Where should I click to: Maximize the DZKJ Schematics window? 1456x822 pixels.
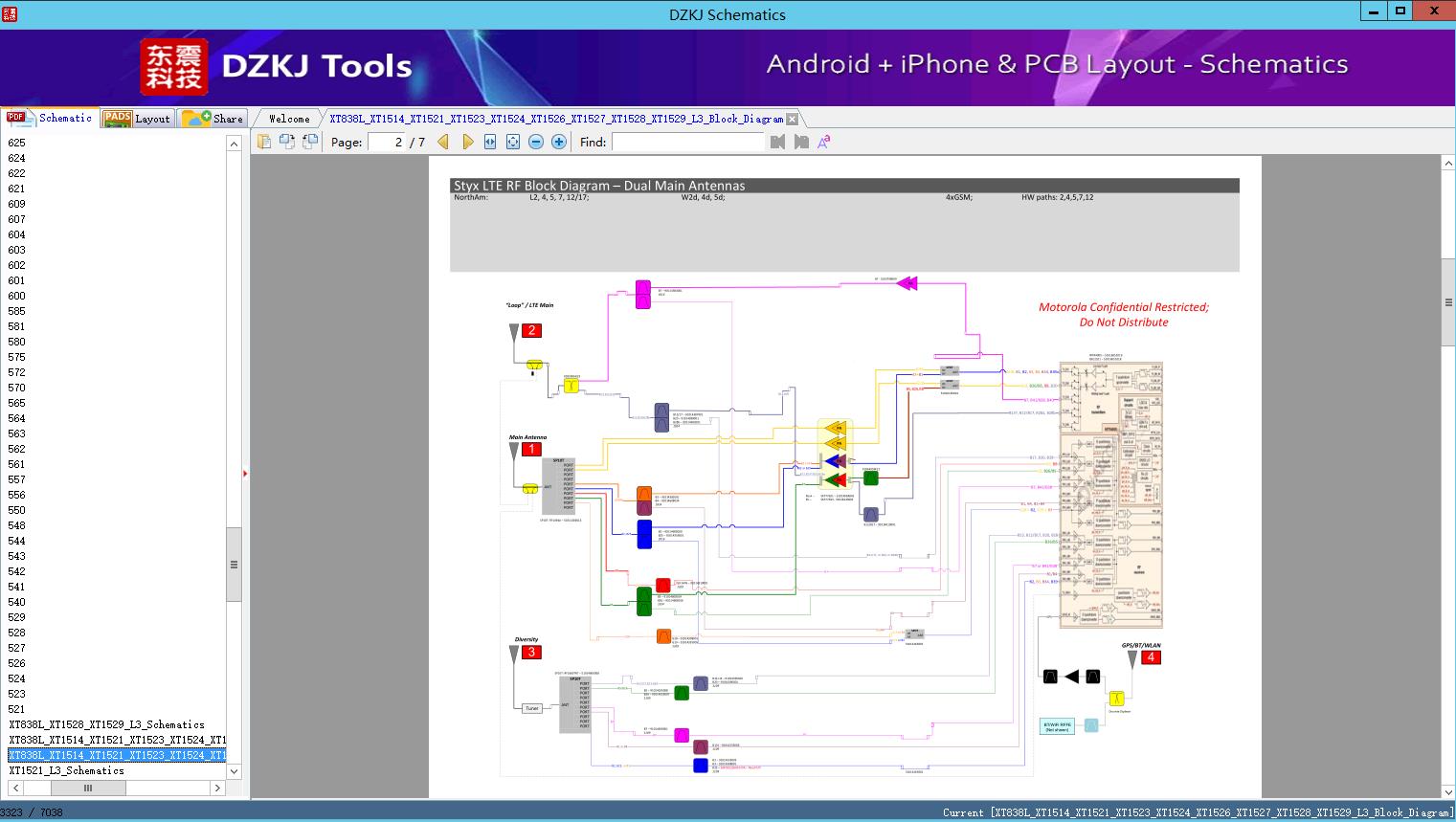(1400, 11)
